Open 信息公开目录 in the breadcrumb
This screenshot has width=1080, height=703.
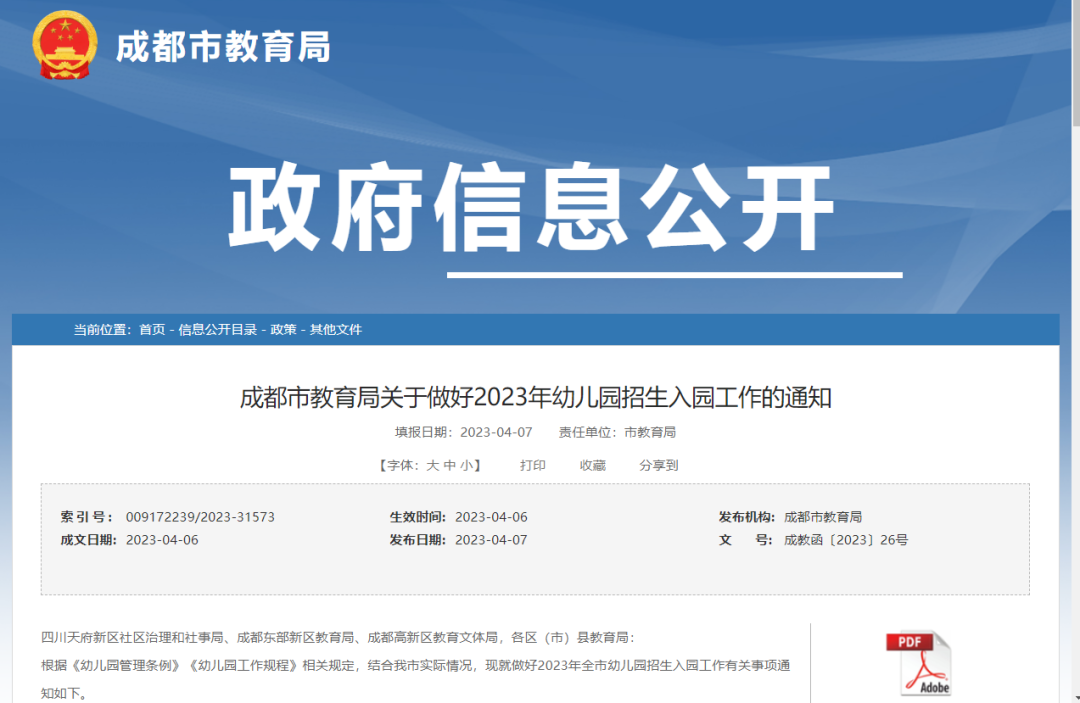[217, 329]
